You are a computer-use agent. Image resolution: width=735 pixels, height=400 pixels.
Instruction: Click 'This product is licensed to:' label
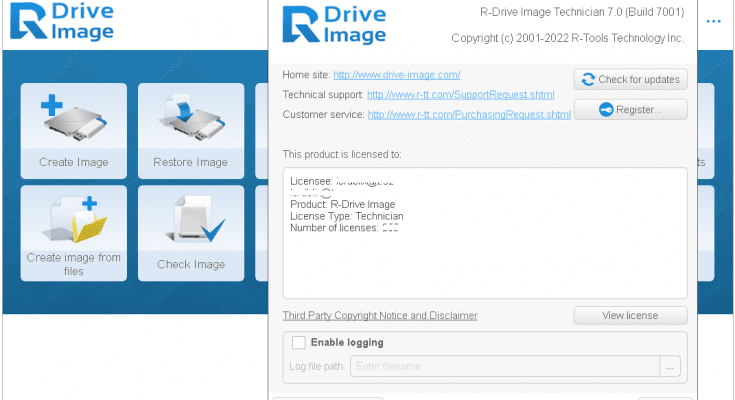coord(342,154)
